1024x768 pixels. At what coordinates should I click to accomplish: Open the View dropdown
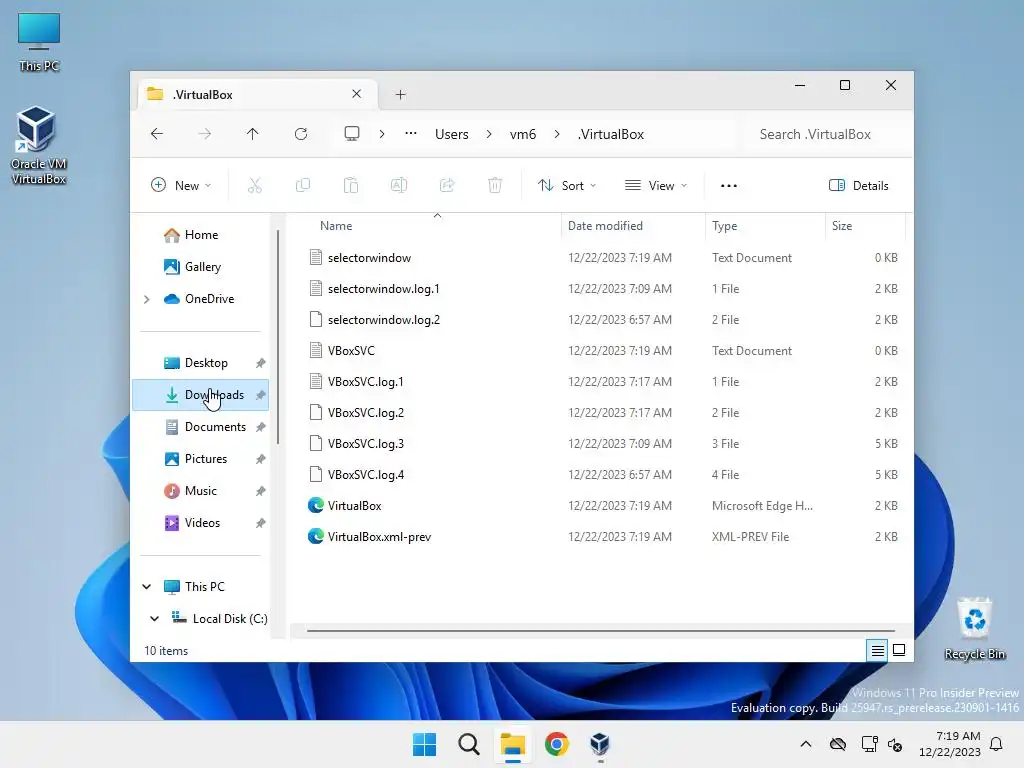tap(656, 185)
